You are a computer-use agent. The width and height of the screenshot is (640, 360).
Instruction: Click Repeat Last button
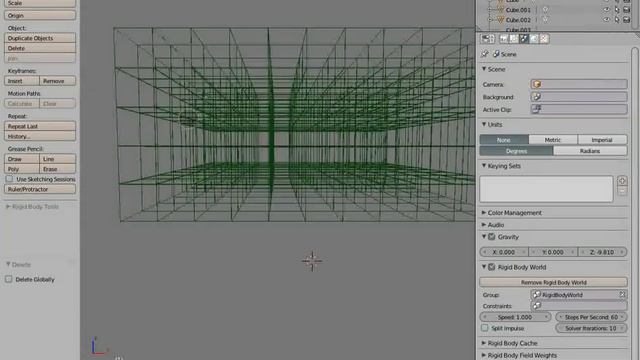[x=40, y=126]
